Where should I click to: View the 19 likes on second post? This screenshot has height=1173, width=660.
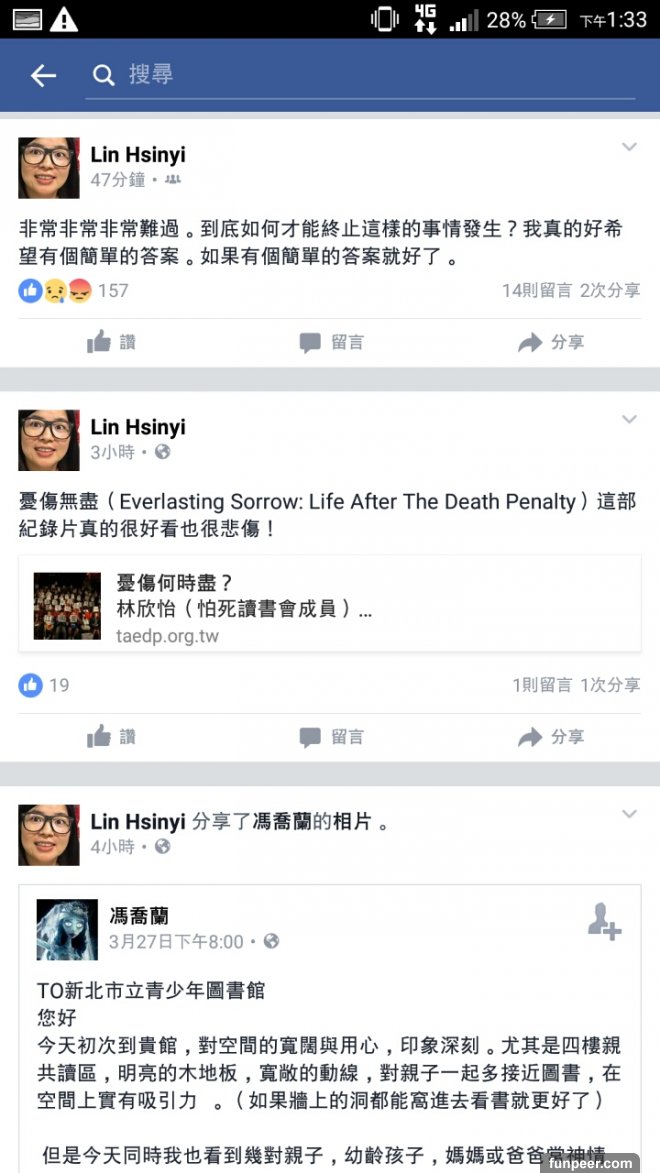coord(44,684)
